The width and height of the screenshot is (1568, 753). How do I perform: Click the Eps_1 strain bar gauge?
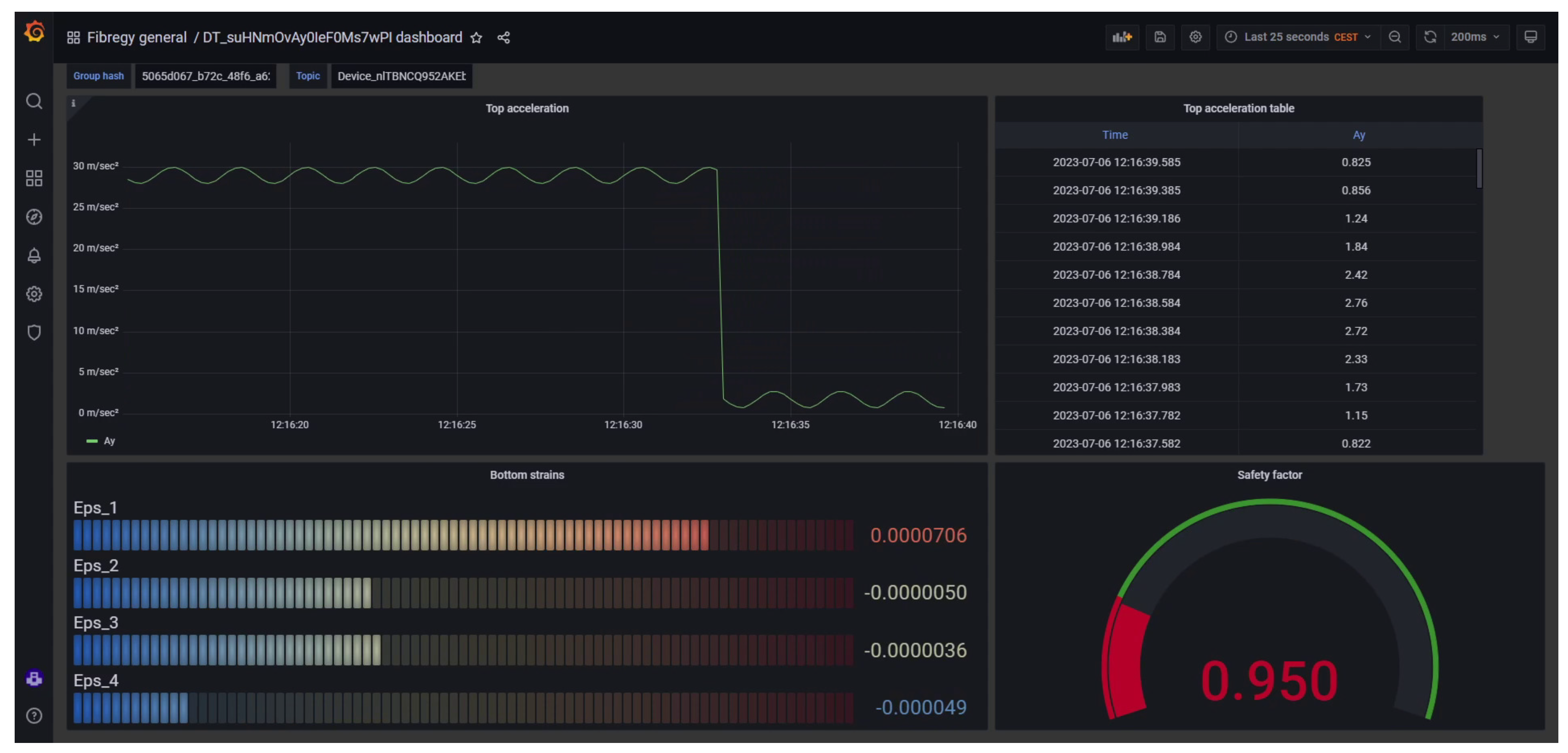463,535
